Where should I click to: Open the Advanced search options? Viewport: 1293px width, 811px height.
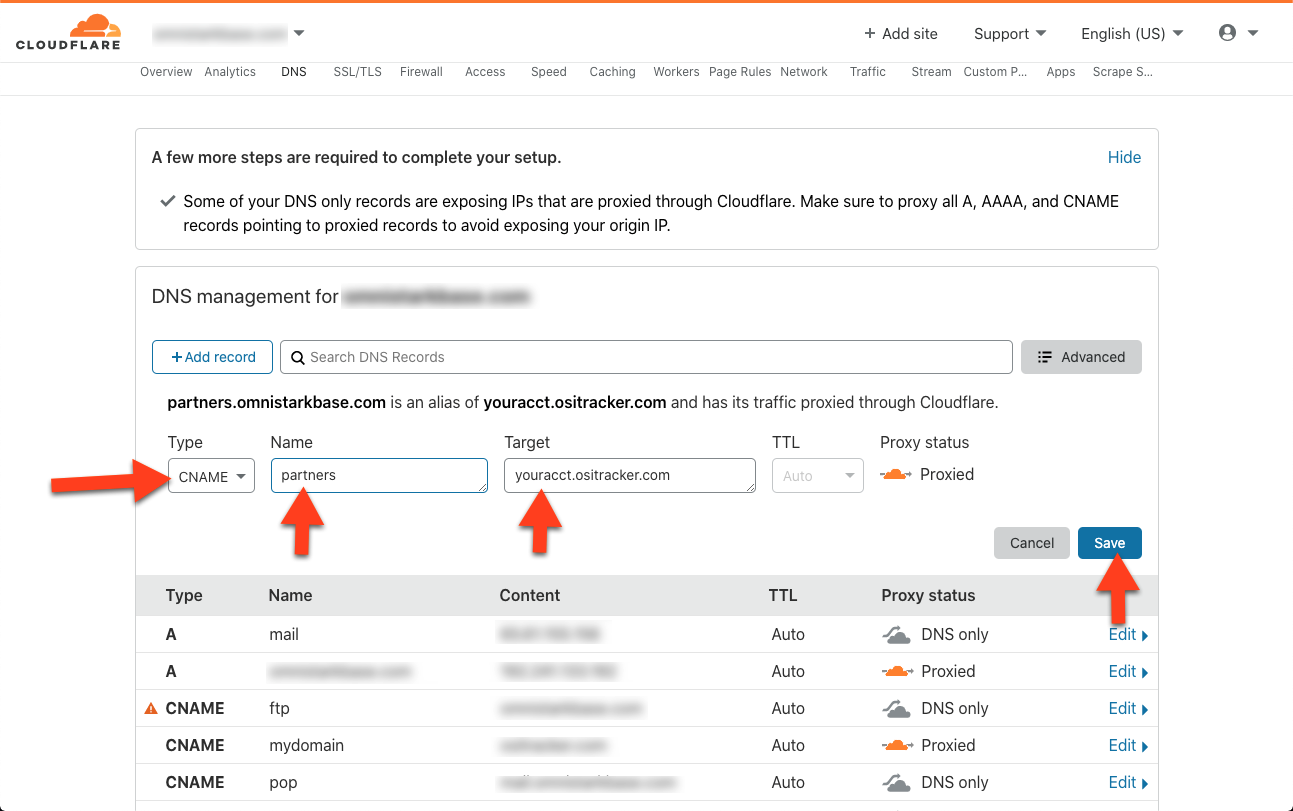coord(1081,357)
